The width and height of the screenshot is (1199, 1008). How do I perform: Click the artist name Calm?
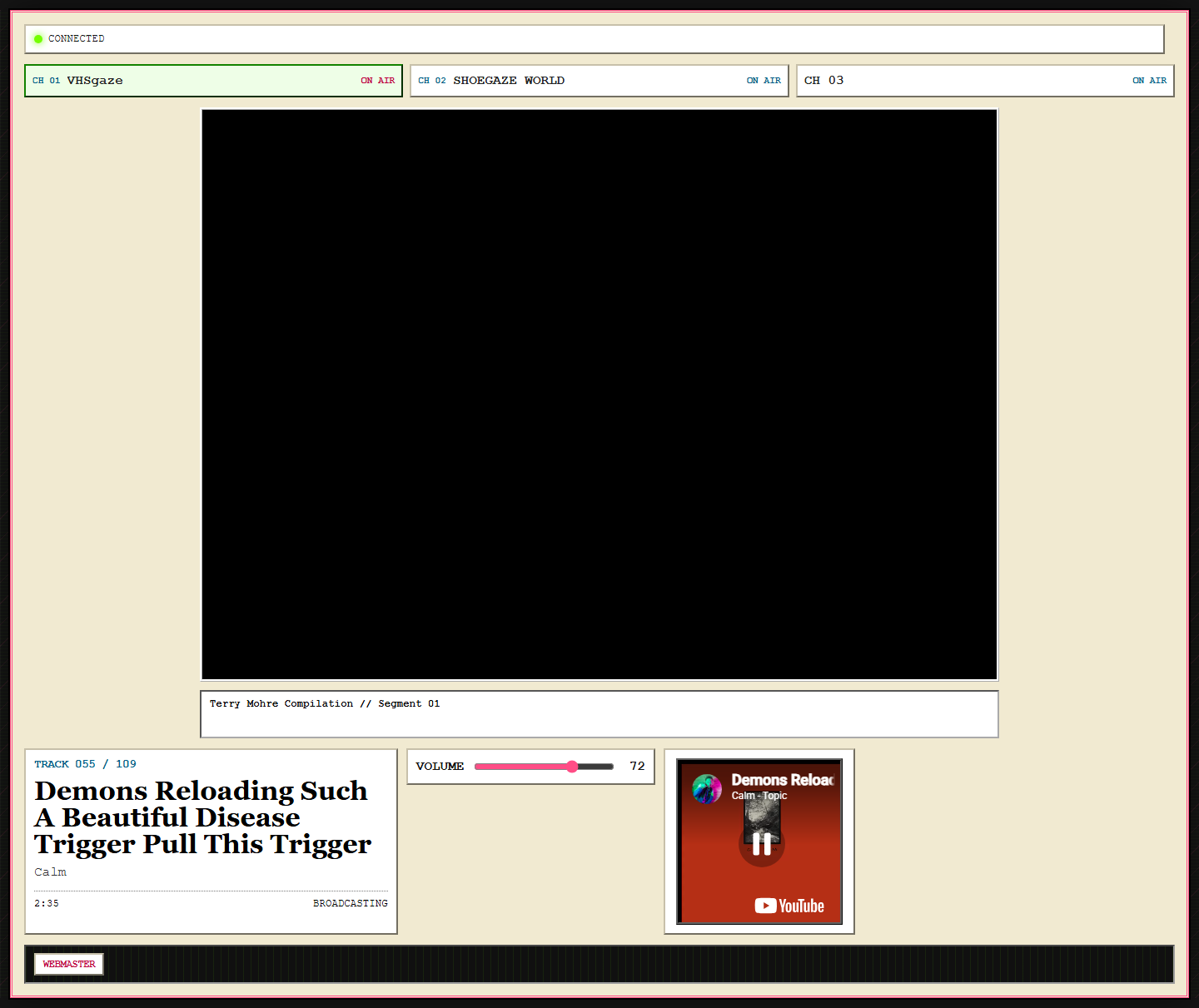click(50, 872)
